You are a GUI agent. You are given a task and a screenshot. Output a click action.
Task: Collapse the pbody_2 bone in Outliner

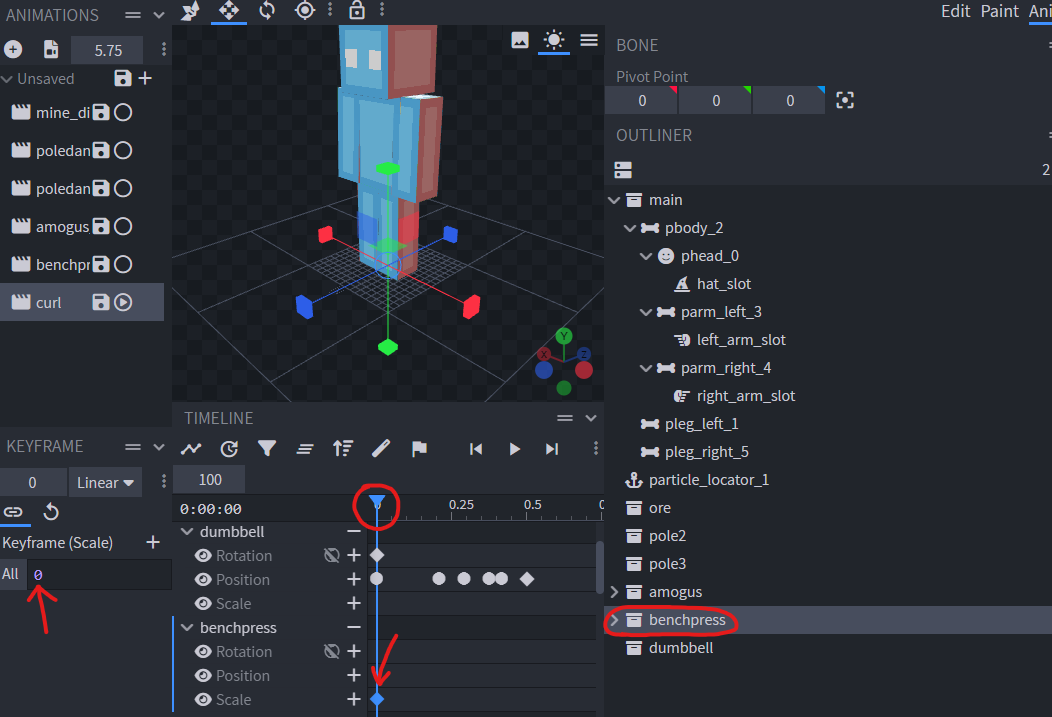pyautogui.click(x=630, y=228)
